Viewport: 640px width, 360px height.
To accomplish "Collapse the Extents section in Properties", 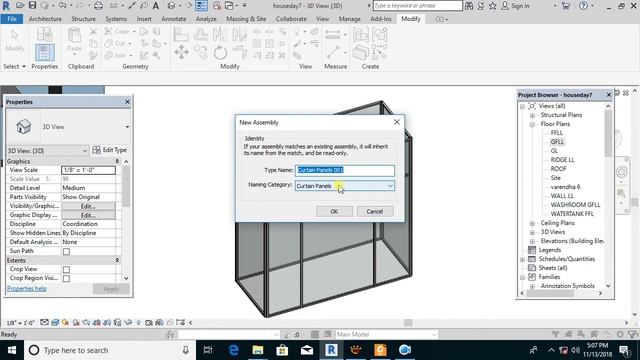I will point(117,260).
